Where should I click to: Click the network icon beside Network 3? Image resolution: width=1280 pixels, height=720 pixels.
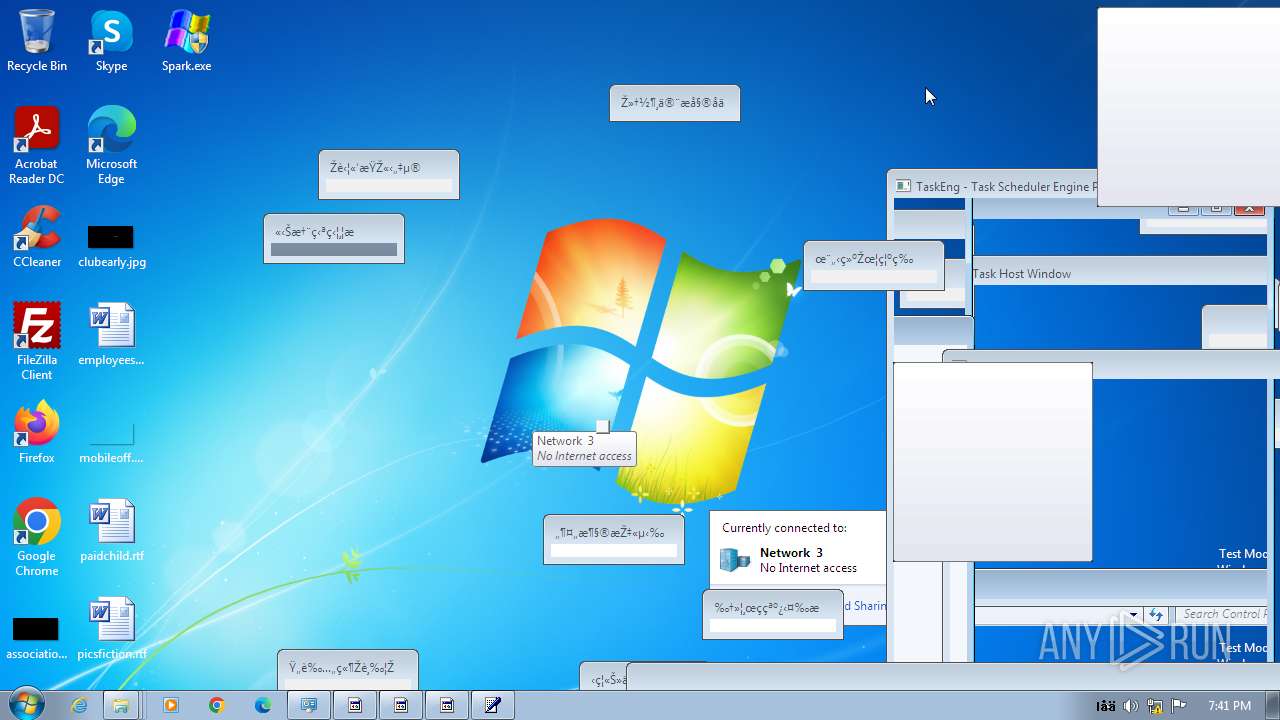click(735, 560)
